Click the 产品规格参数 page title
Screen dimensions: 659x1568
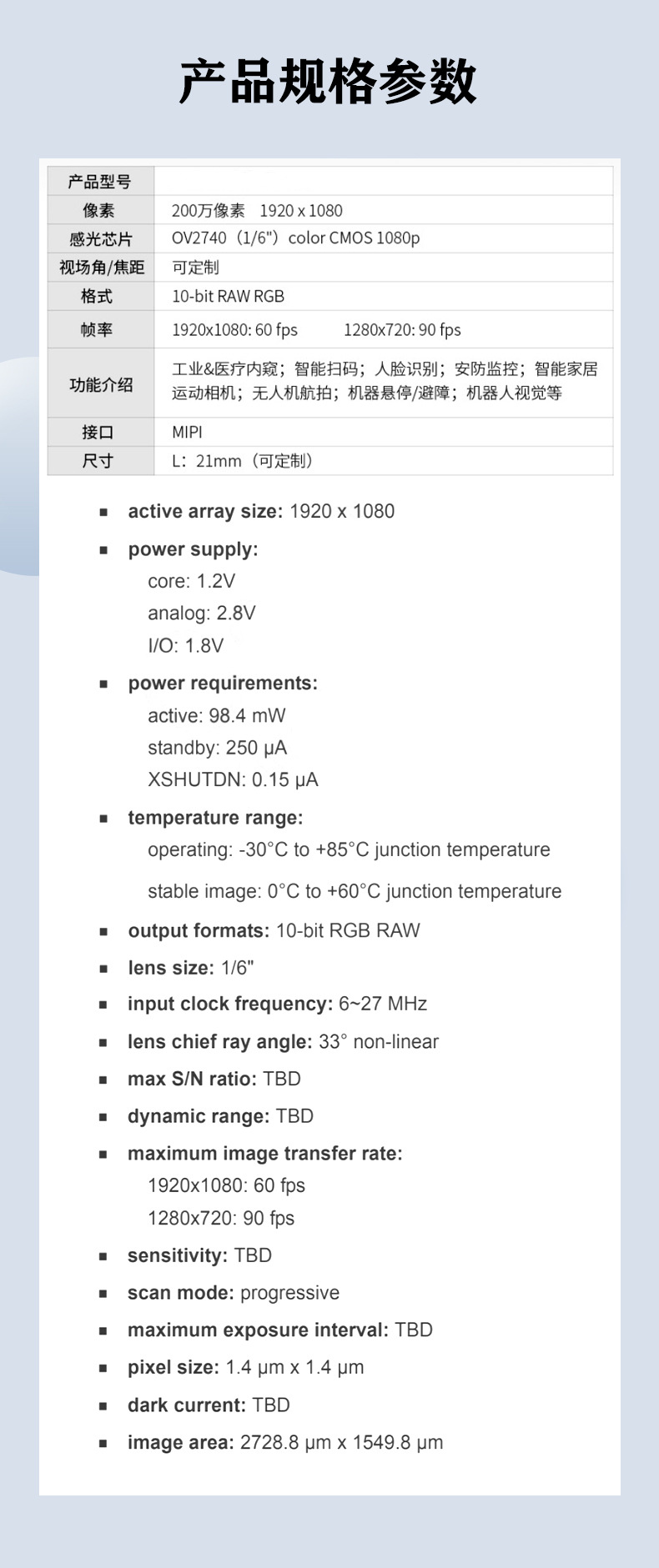(x=328, y=82)
